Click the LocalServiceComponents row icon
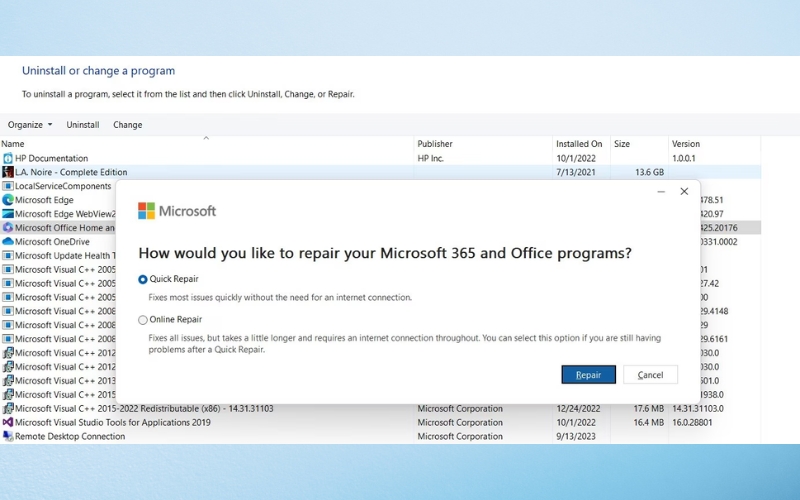Screen dimensions: 800x500 (8, 186)
